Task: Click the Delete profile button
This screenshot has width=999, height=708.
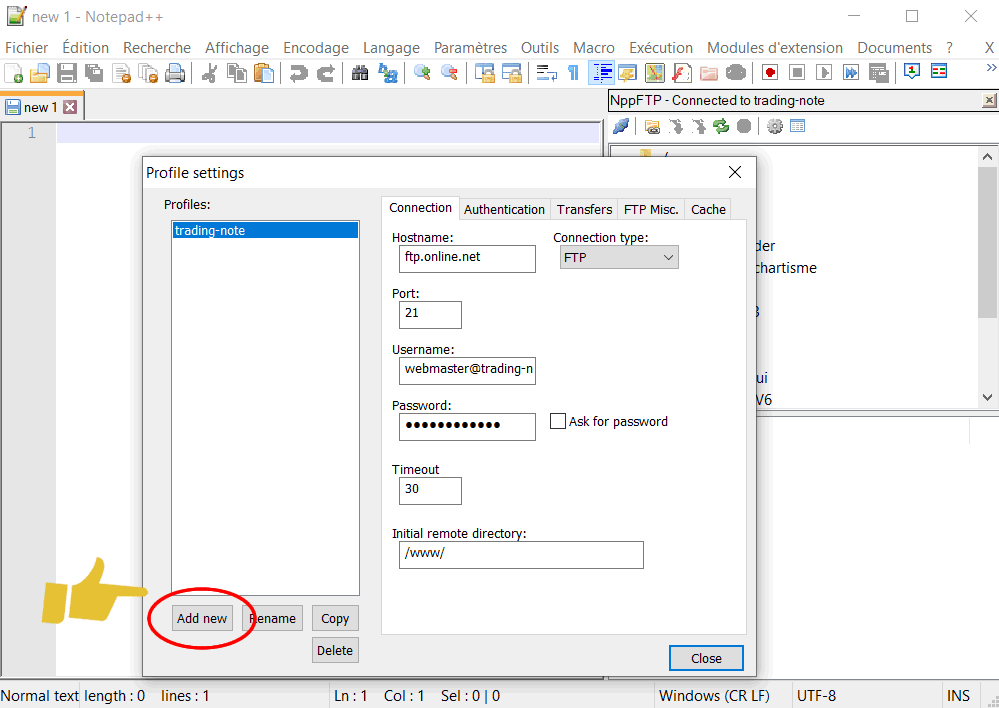Action: (335, 650)
